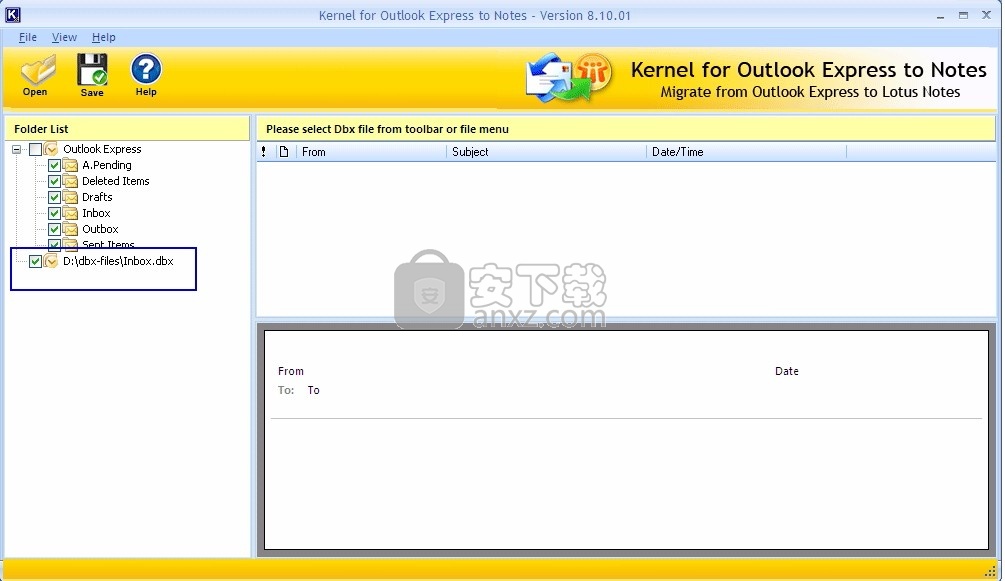Screen dimensions: 1005x581
Task: Open the View menu
Action: (64, 37)
